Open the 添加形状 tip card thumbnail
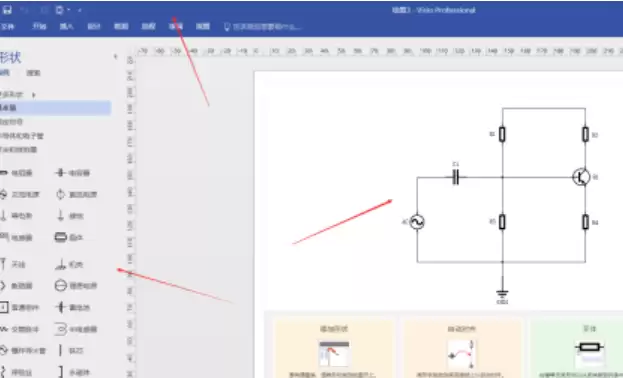Image resolution: width=623 pixels, height=378 pixels. tap(334, 353)
